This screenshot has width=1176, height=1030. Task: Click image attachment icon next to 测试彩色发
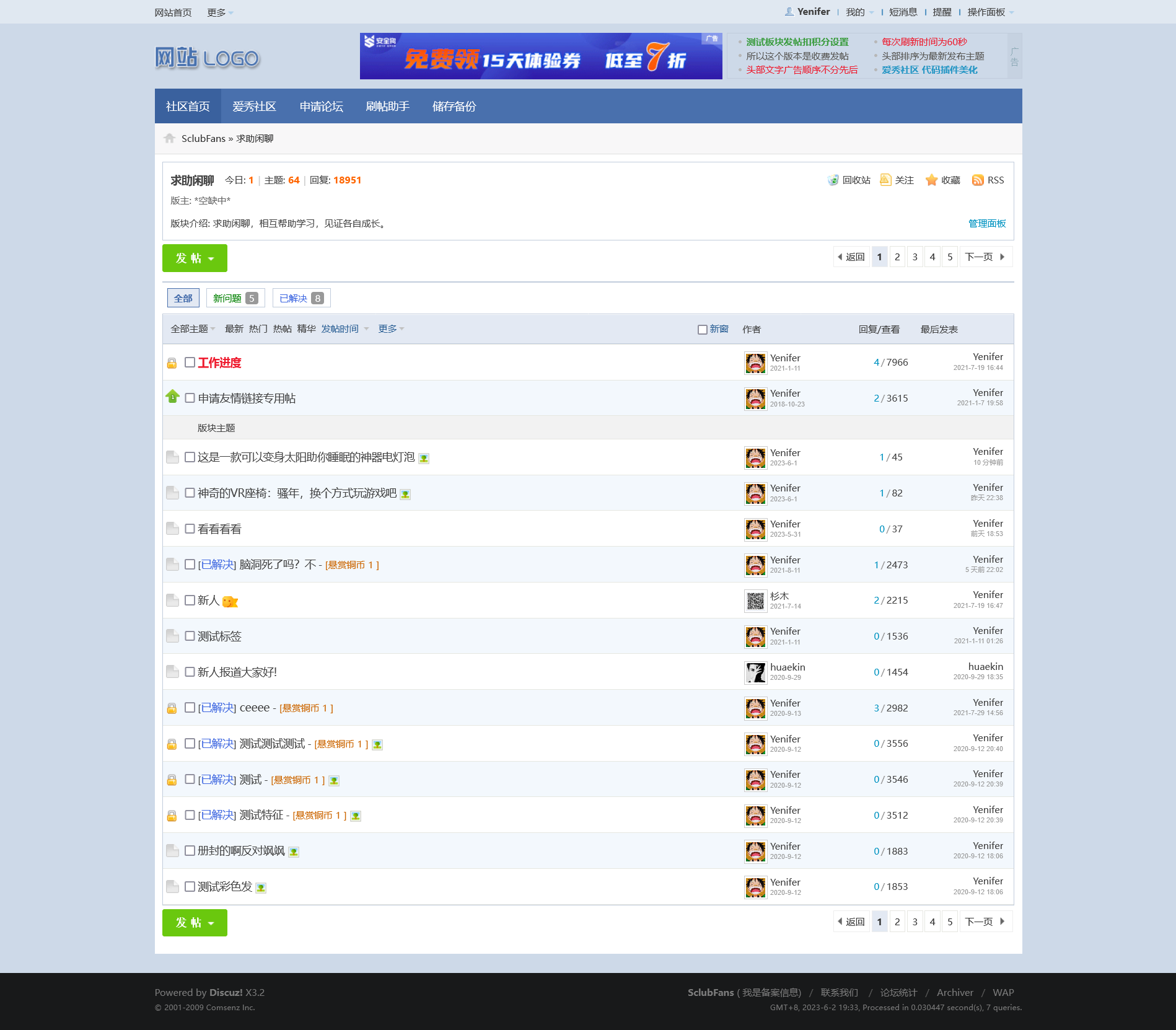[x=261, y=888]
